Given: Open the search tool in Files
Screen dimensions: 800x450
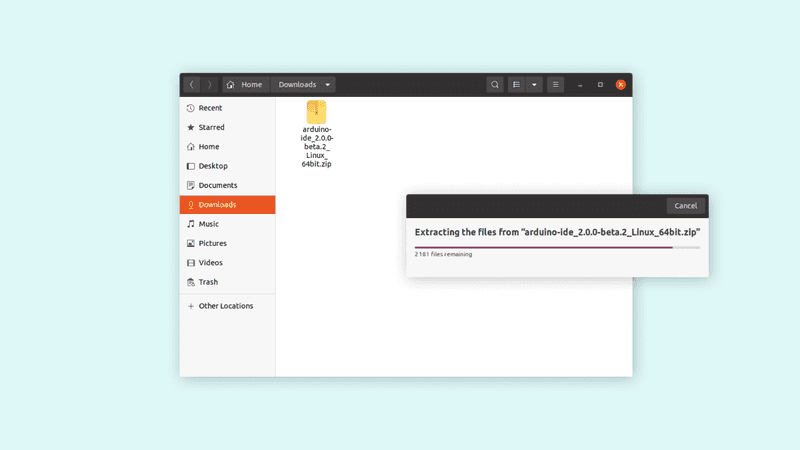Looking at the screenshot, I should [494, 85].
